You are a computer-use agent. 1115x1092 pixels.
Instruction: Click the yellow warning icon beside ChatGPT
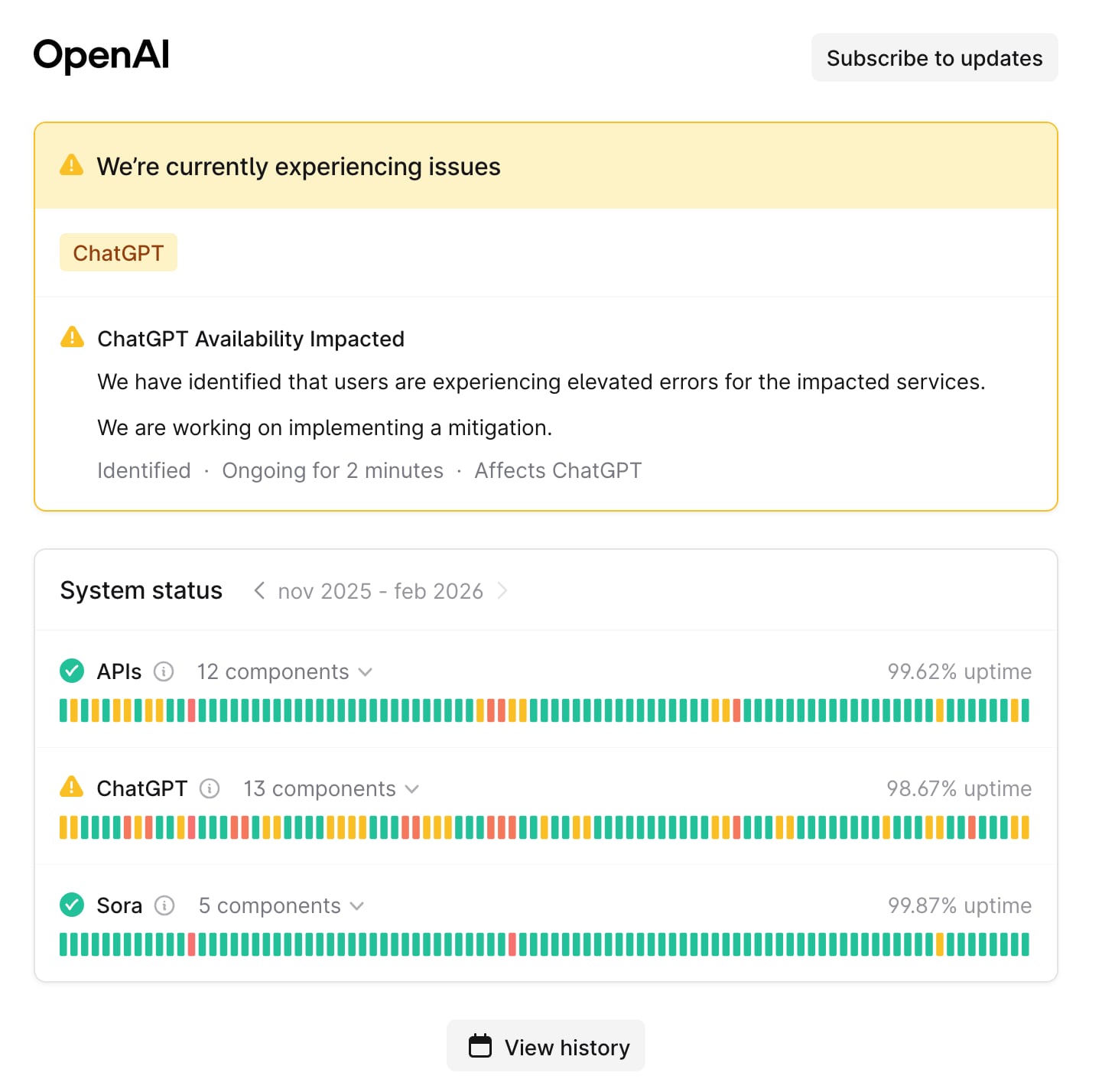pos(71,788)
